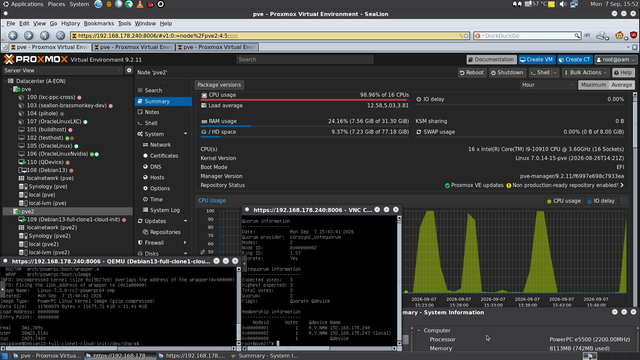Viewport: 640px width, 360px height.
Task: Click the Shutdown node button
Action: 507,73
